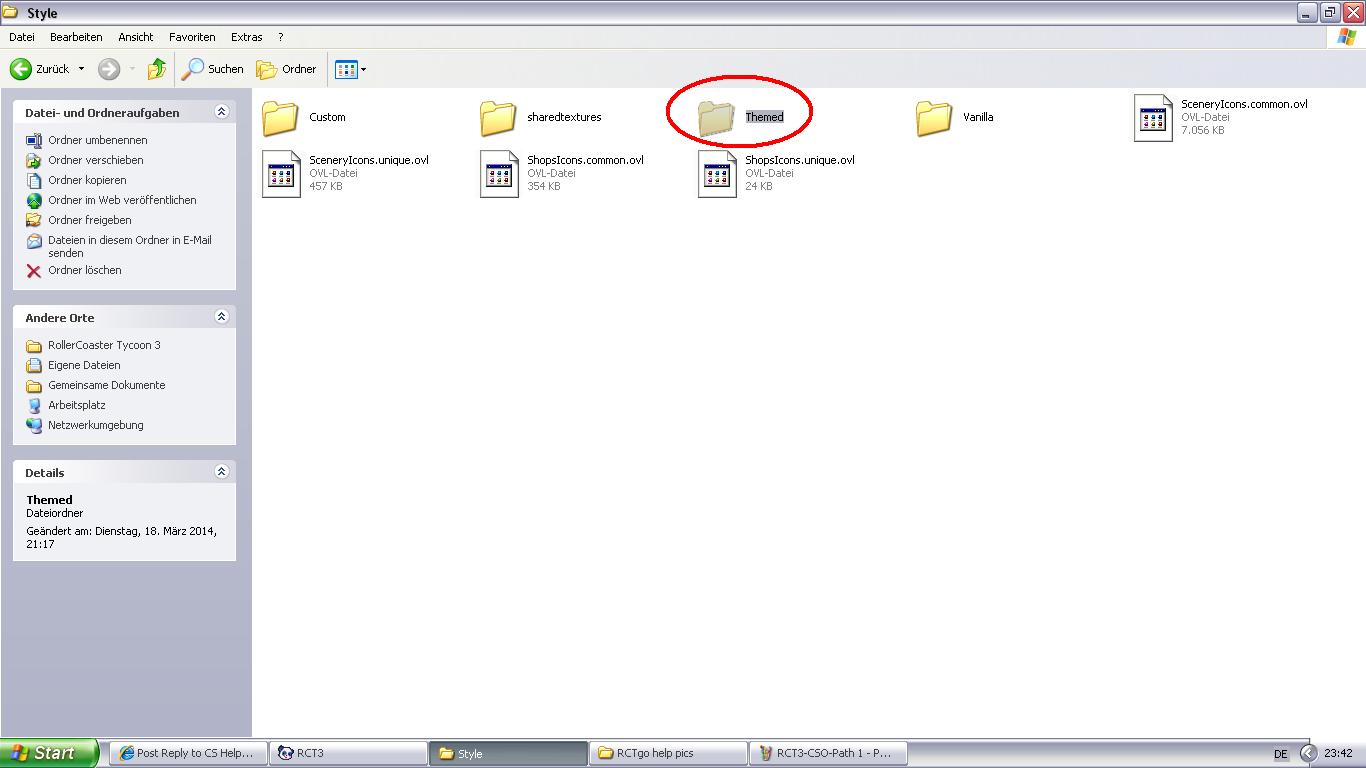1366x768 pixels.
Task: Click Ordner umbenennen link
Action: [97, 140]
